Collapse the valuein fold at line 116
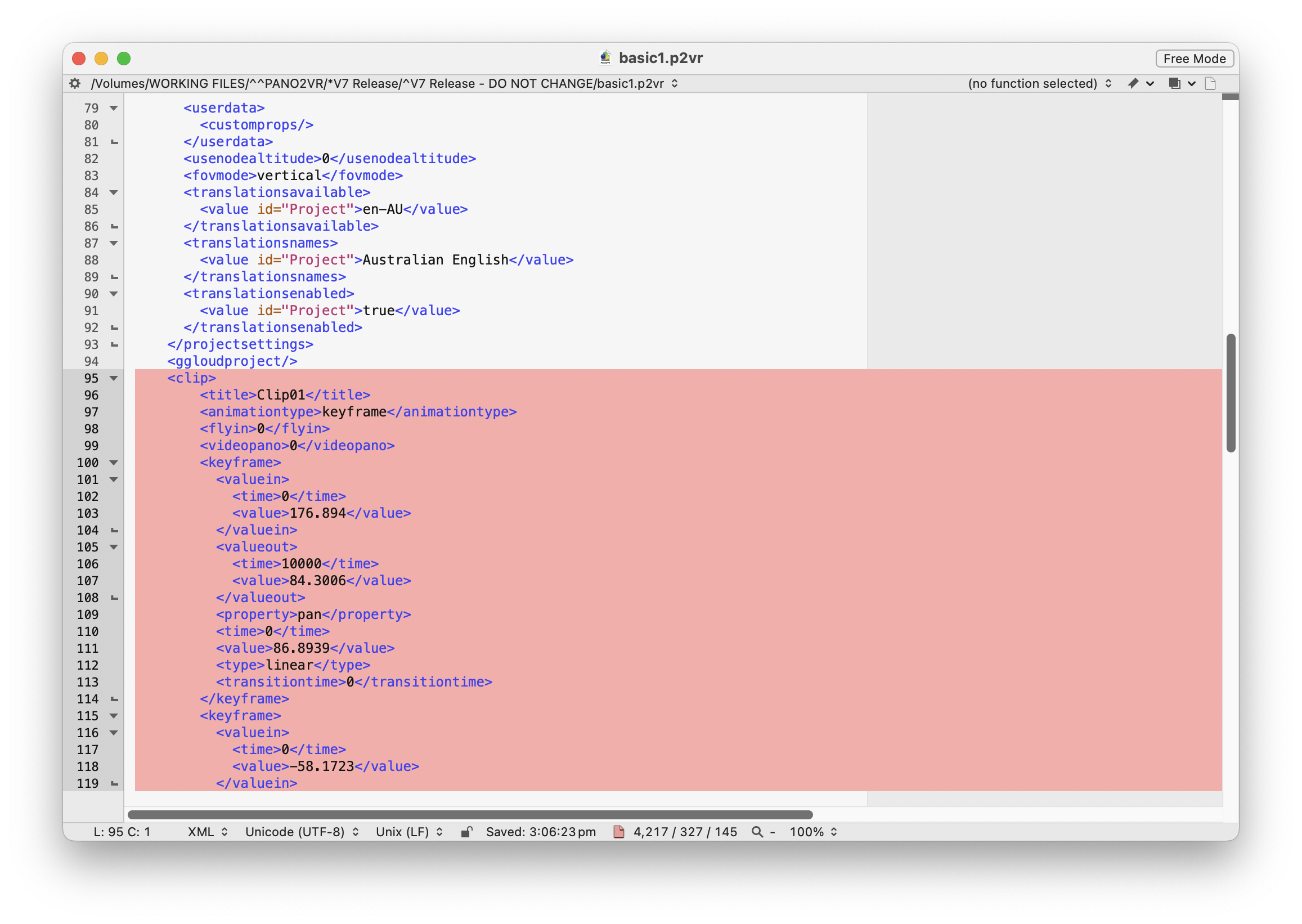This screenshot has width=1302, height=924. 114,733
